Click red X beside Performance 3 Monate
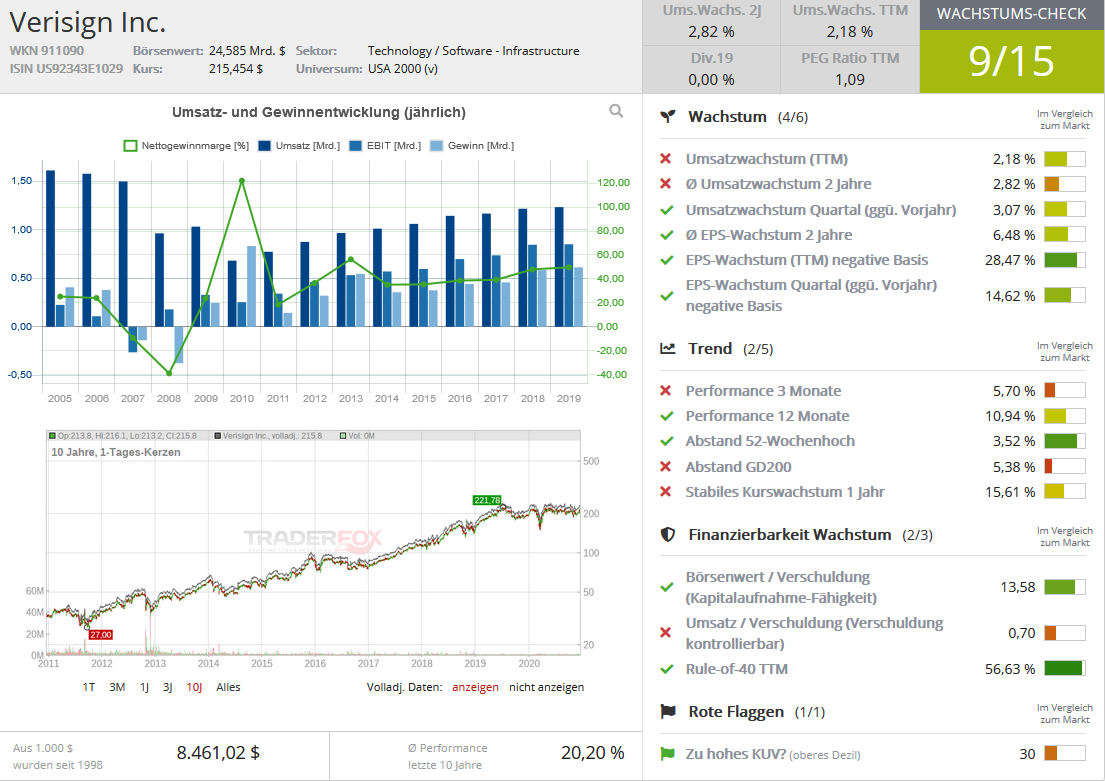1105x781 pixels. point(665,391)
